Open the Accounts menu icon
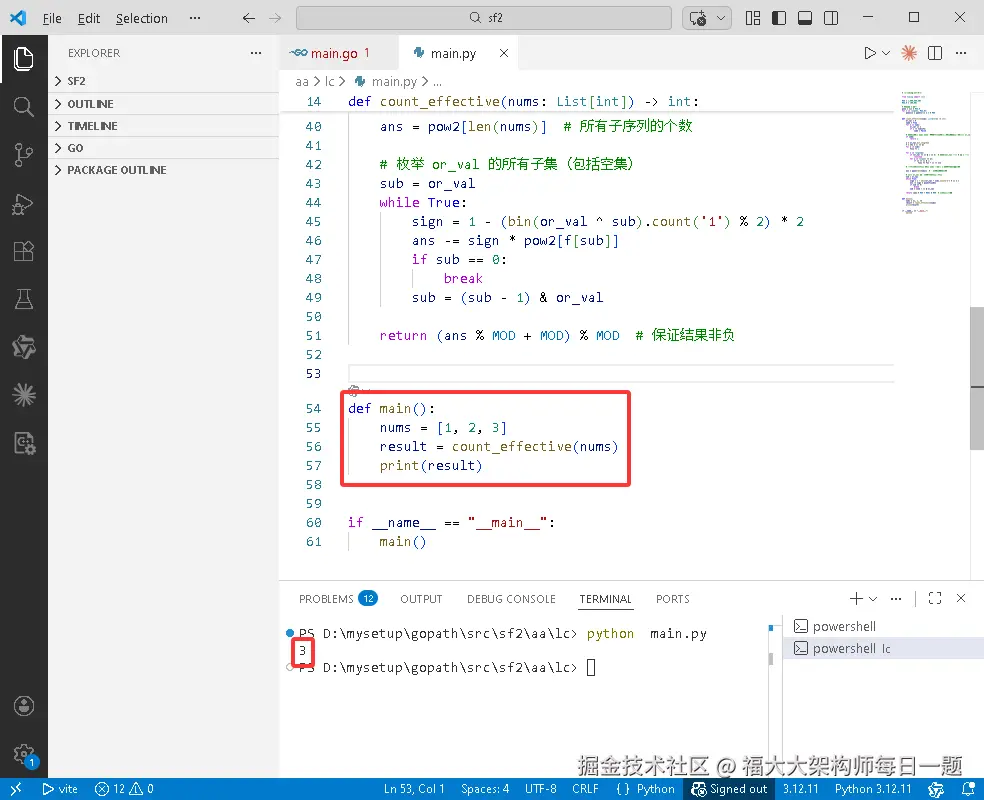984x800 pixels. coord(24,706)
